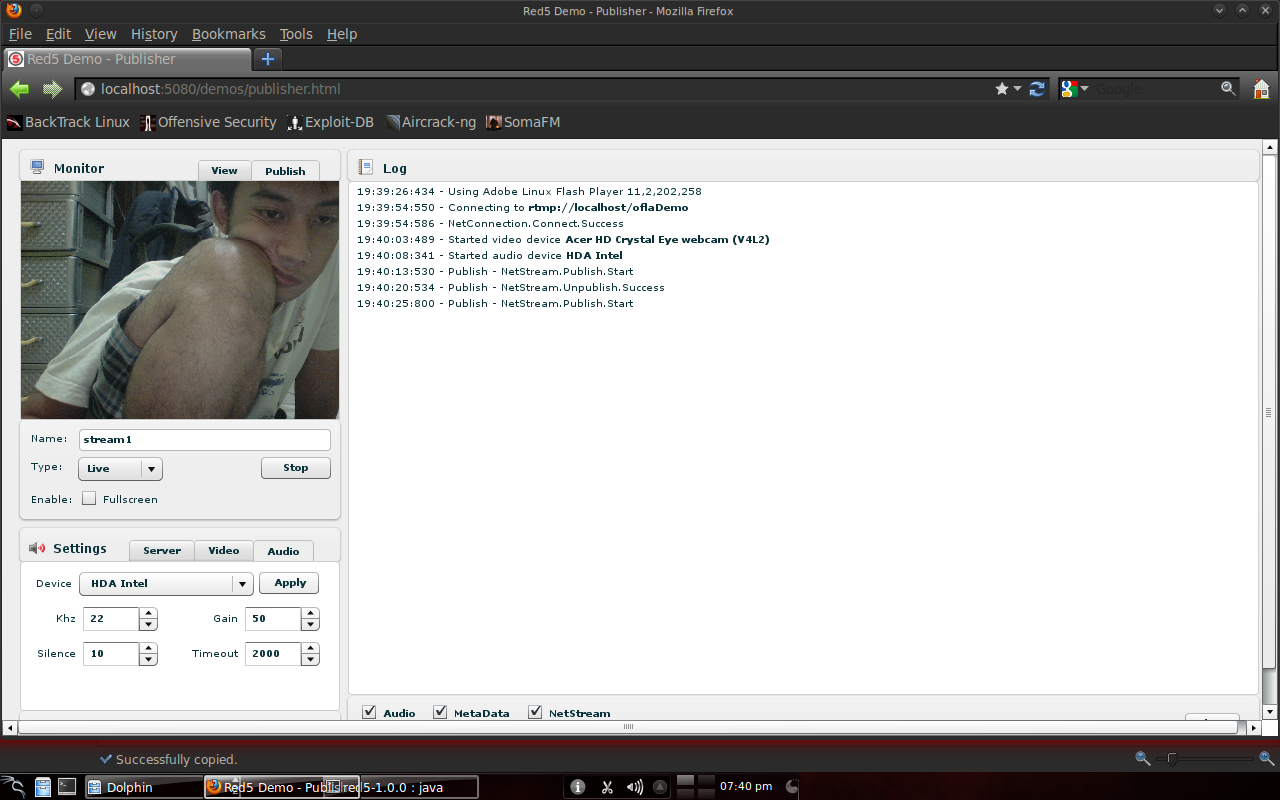Reload the page with the refresh icon
Screen dimensions: 1280x800
pyautogui.click(x=1037, y=89)
